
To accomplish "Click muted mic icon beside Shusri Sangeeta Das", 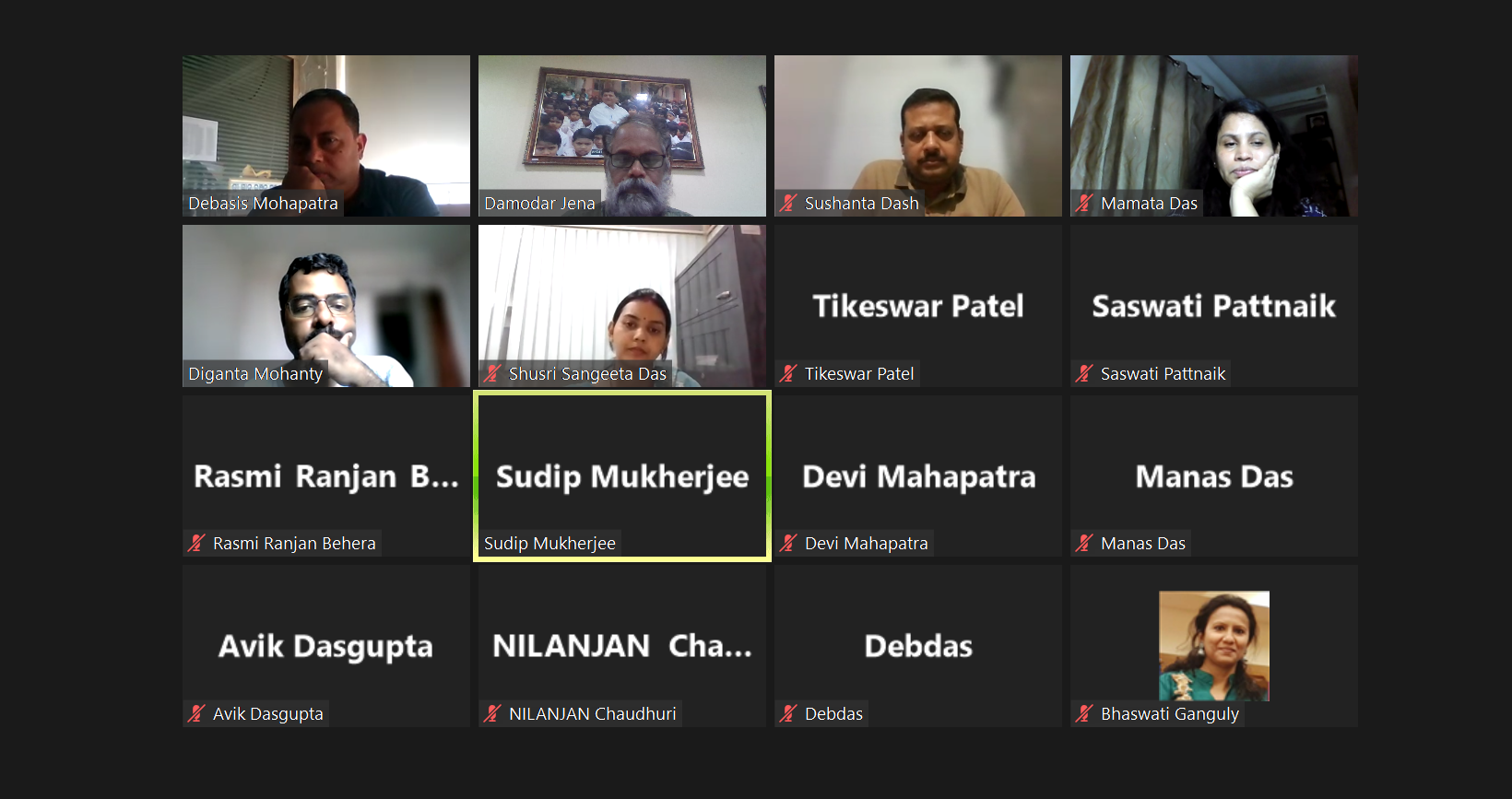I will (492, 373).
